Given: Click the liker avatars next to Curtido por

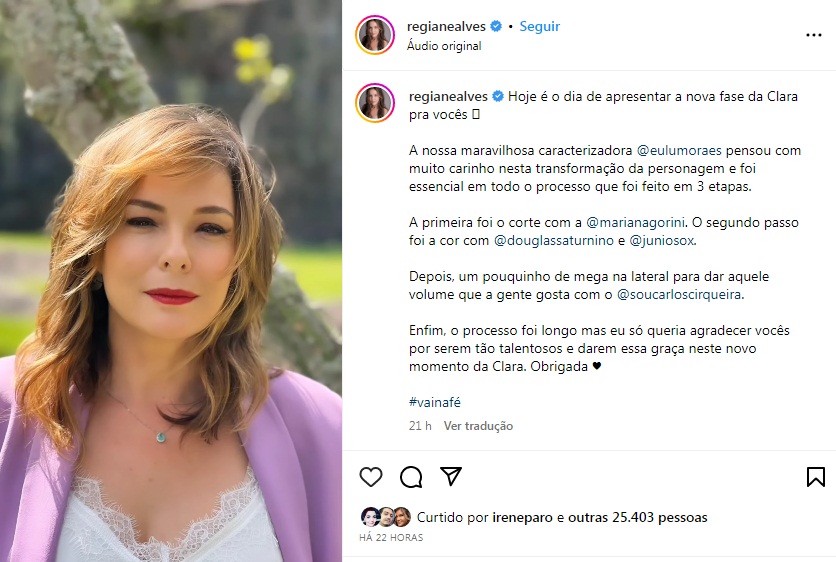Looking at the screenshot, I should tap(386, 517).
